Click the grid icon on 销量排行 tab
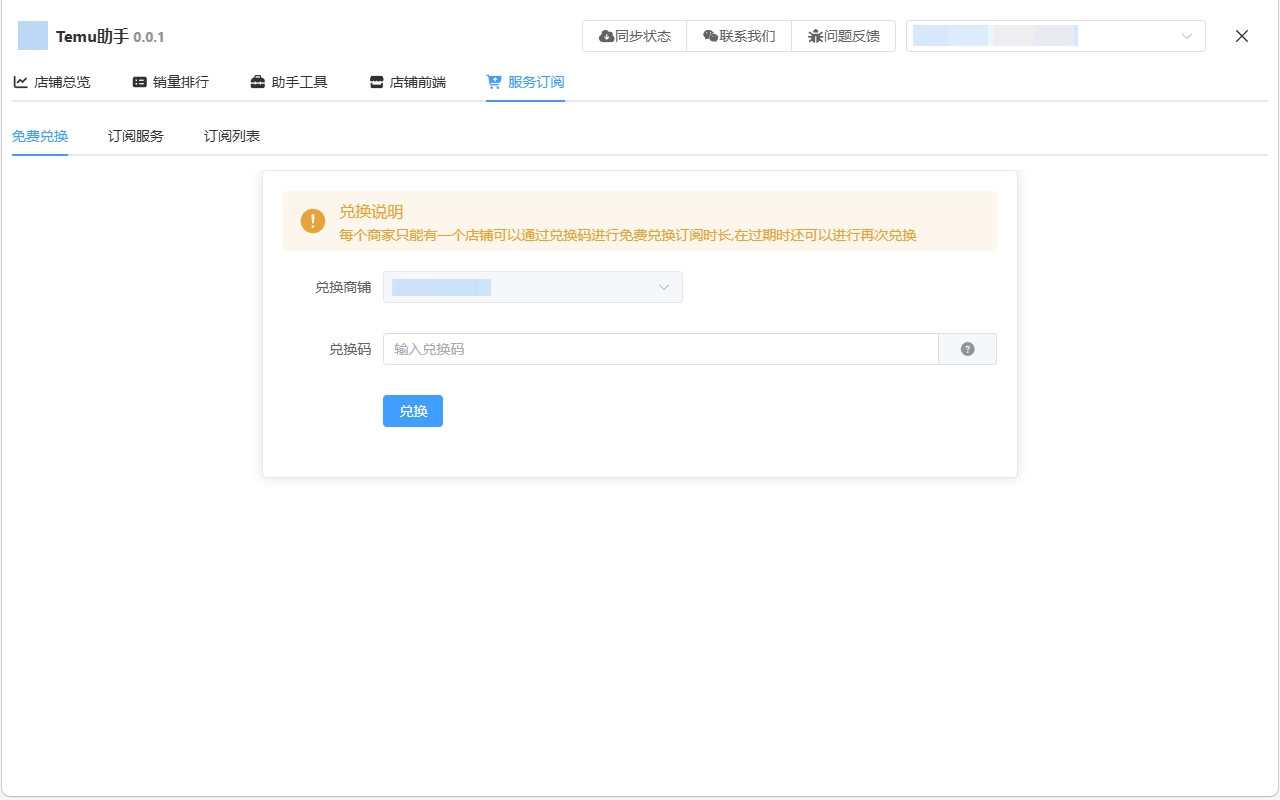 138,81
